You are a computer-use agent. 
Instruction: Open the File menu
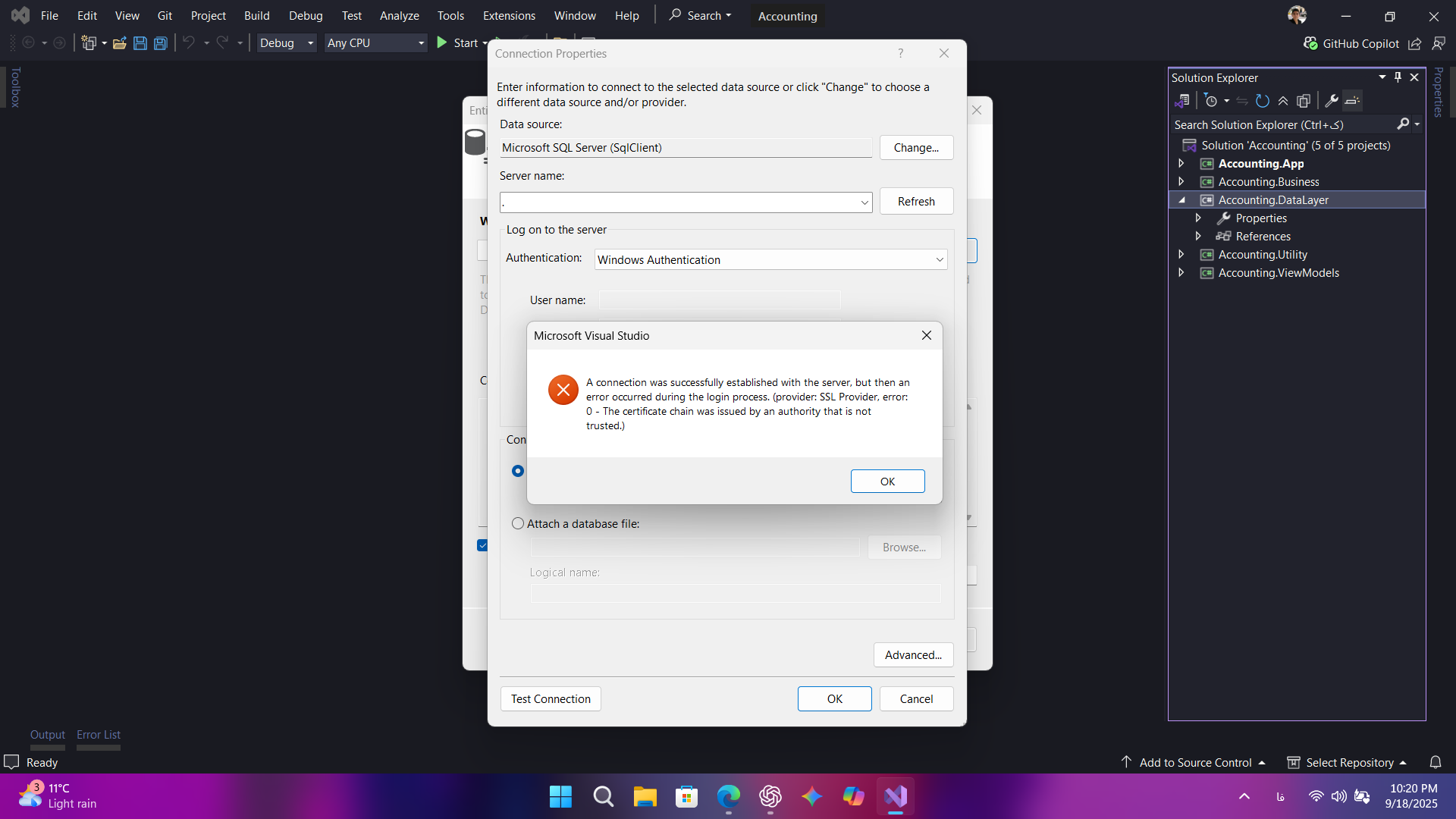(x=49, y=15)
